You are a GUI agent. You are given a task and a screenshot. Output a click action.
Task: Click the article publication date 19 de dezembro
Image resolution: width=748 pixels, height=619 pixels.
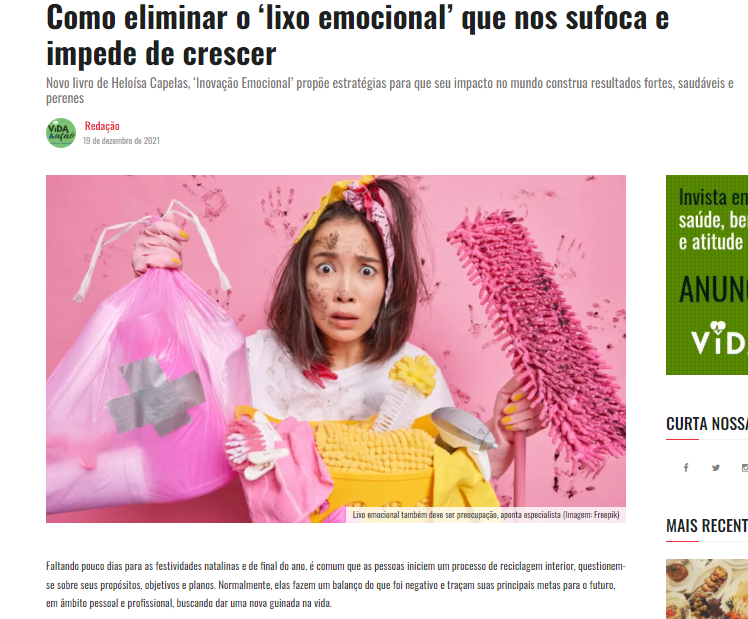coord(121,141)
